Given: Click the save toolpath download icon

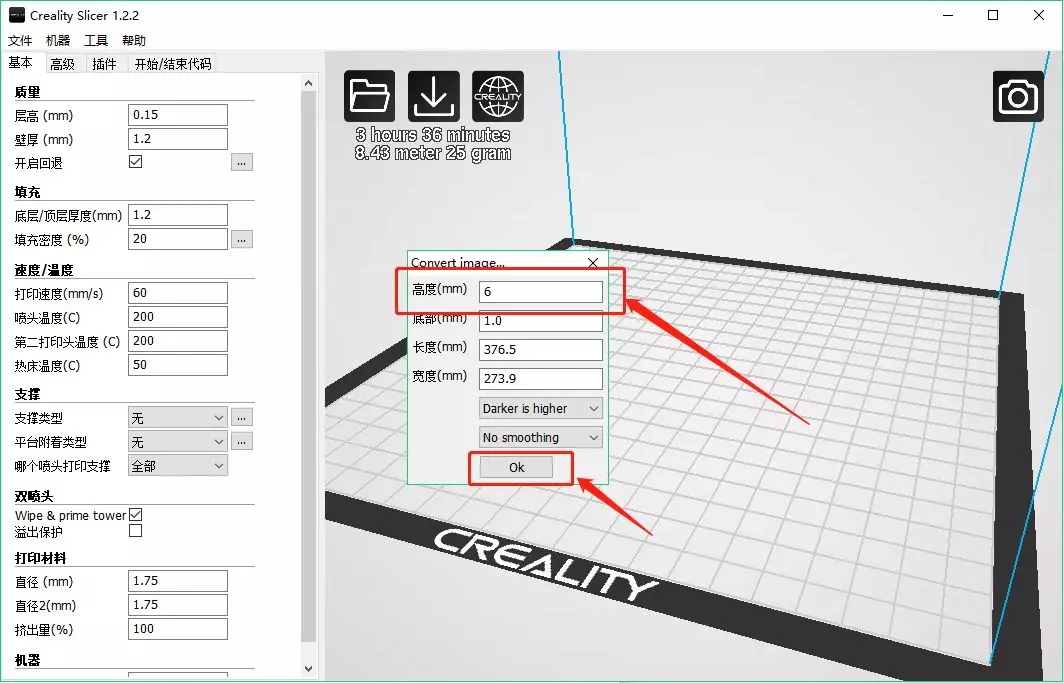Looking at the screenshot, I should click(x=434, y=96).
